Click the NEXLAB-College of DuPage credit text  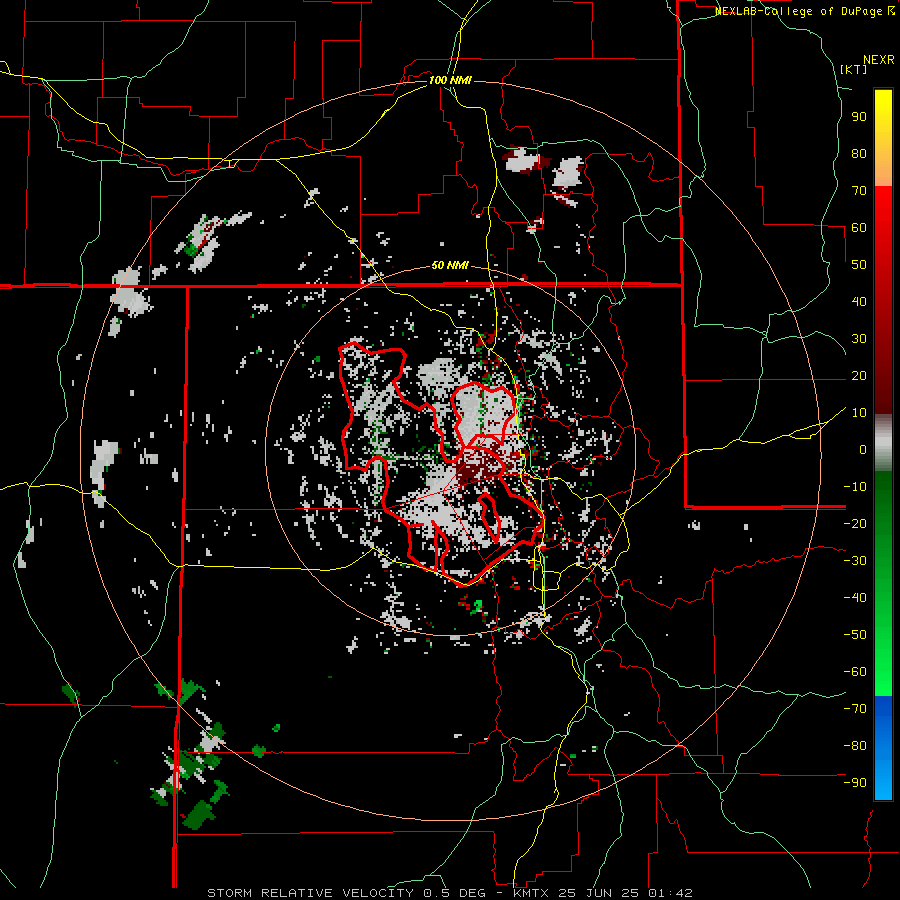click(804, 11)
